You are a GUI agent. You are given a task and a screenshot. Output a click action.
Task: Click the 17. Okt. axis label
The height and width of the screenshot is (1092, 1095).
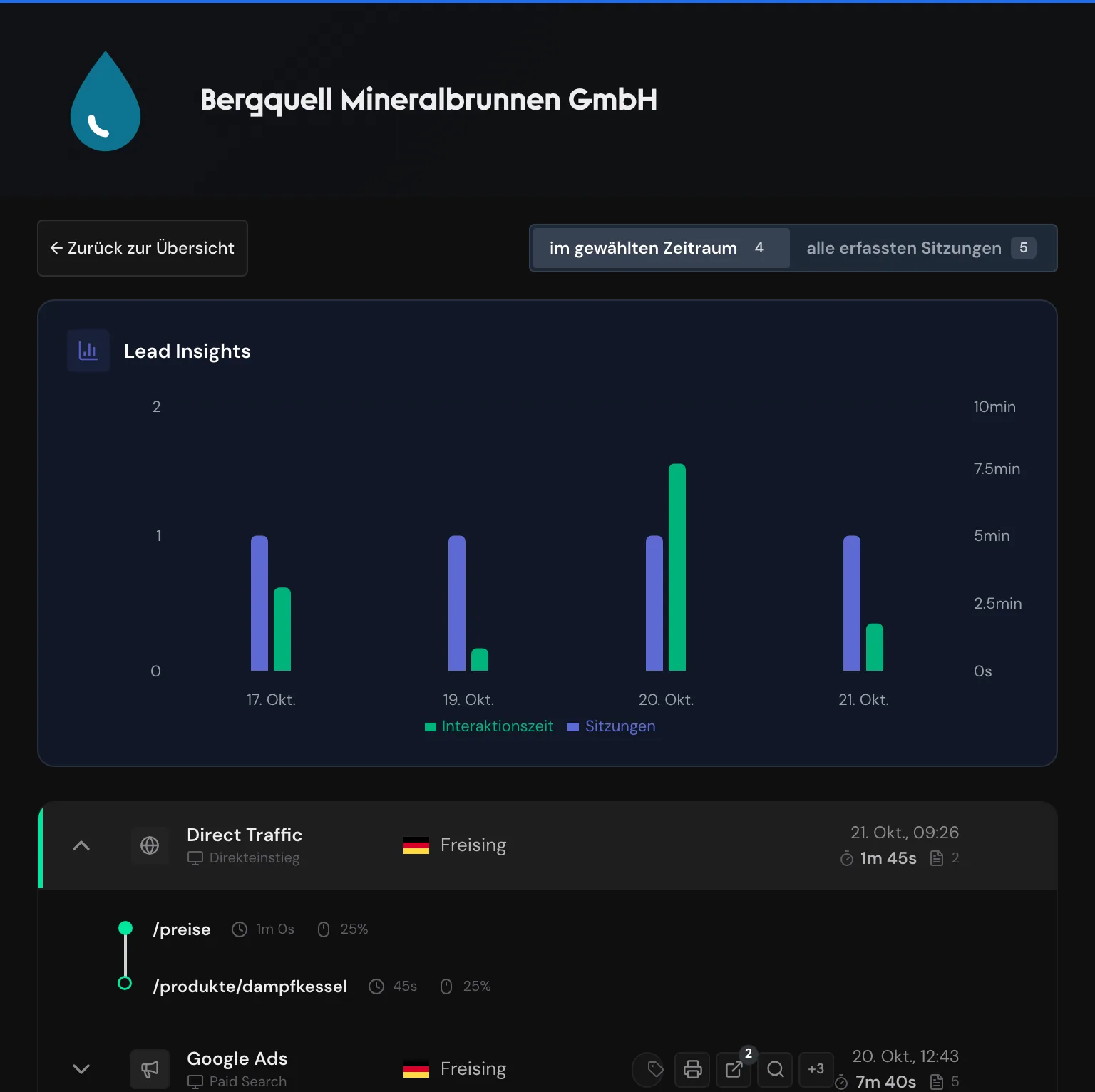(x=271, y=700)
